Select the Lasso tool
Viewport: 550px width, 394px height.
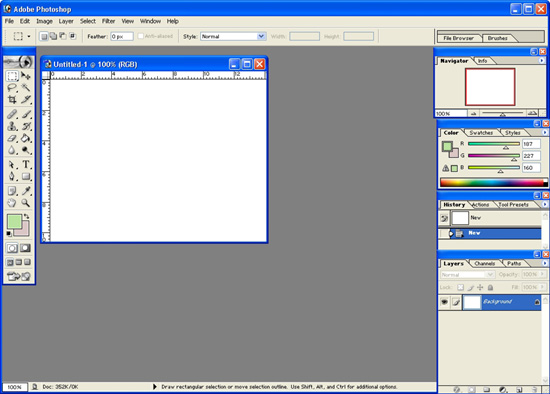pos(12,87)
